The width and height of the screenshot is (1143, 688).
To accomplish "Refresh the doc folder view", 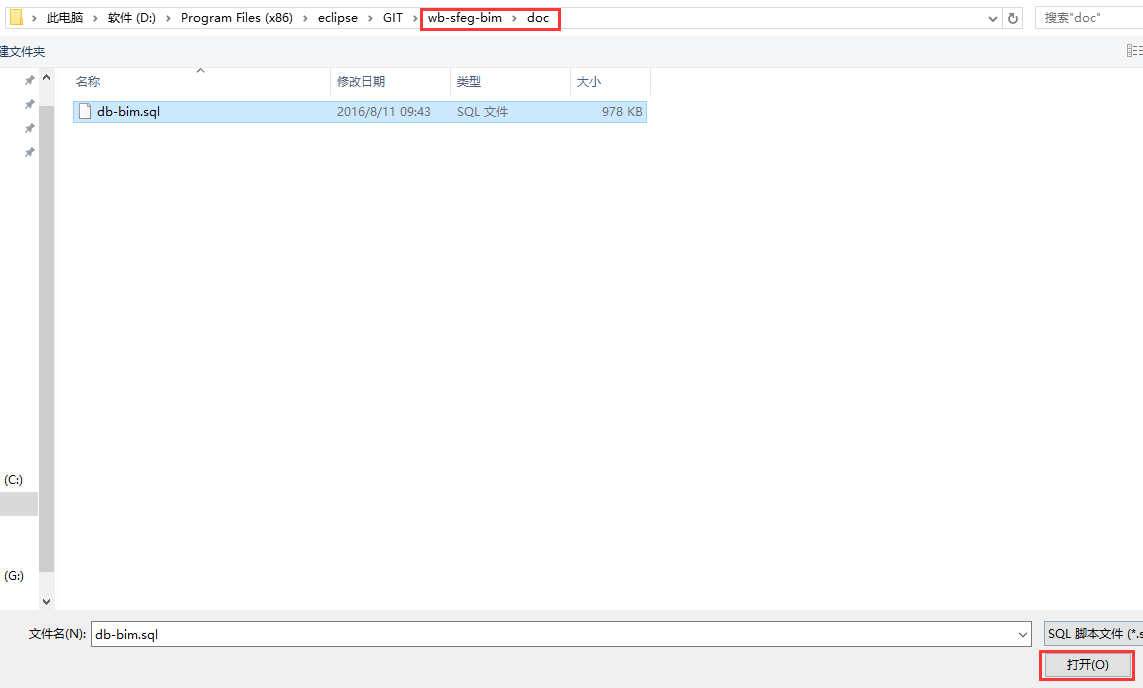I will pos(1013,18).
